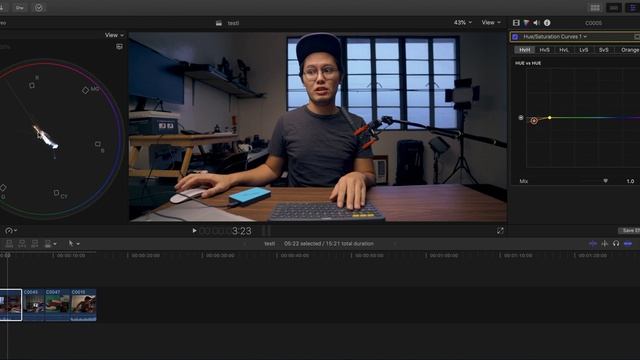Toggle the timeline panel layout button
640x360 pixels.
tap(613, 8)
